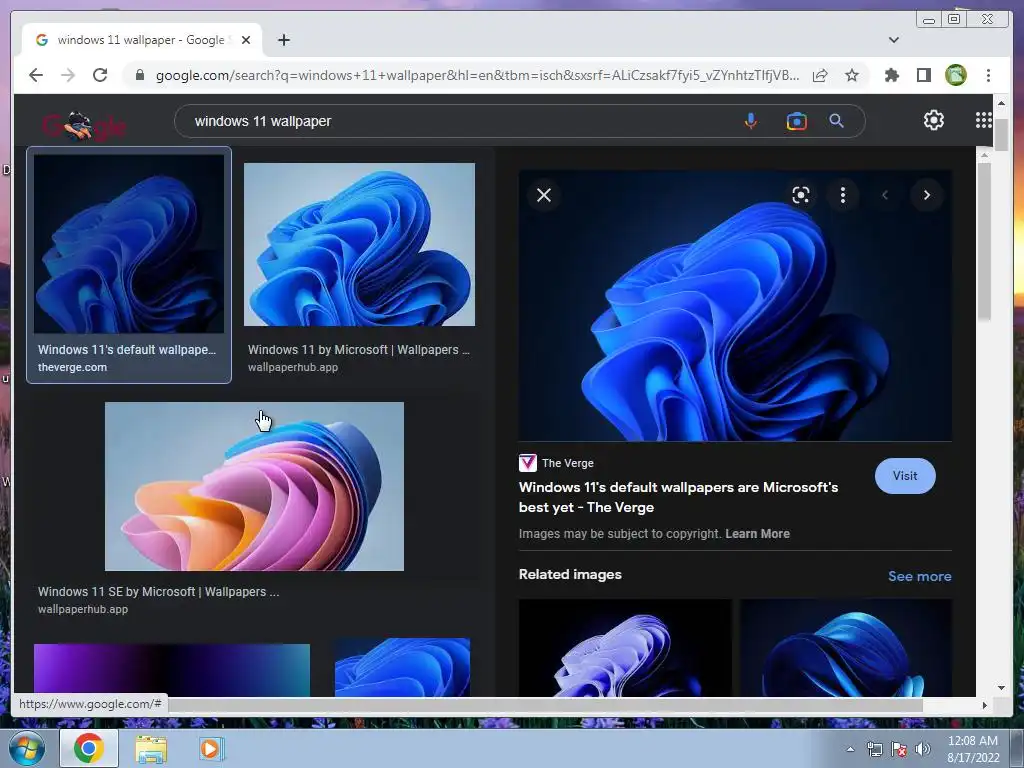This screenshot has height=768, width=1024.
Task: Open Windows Media Player from taskbar
Action: click(211, 749)
